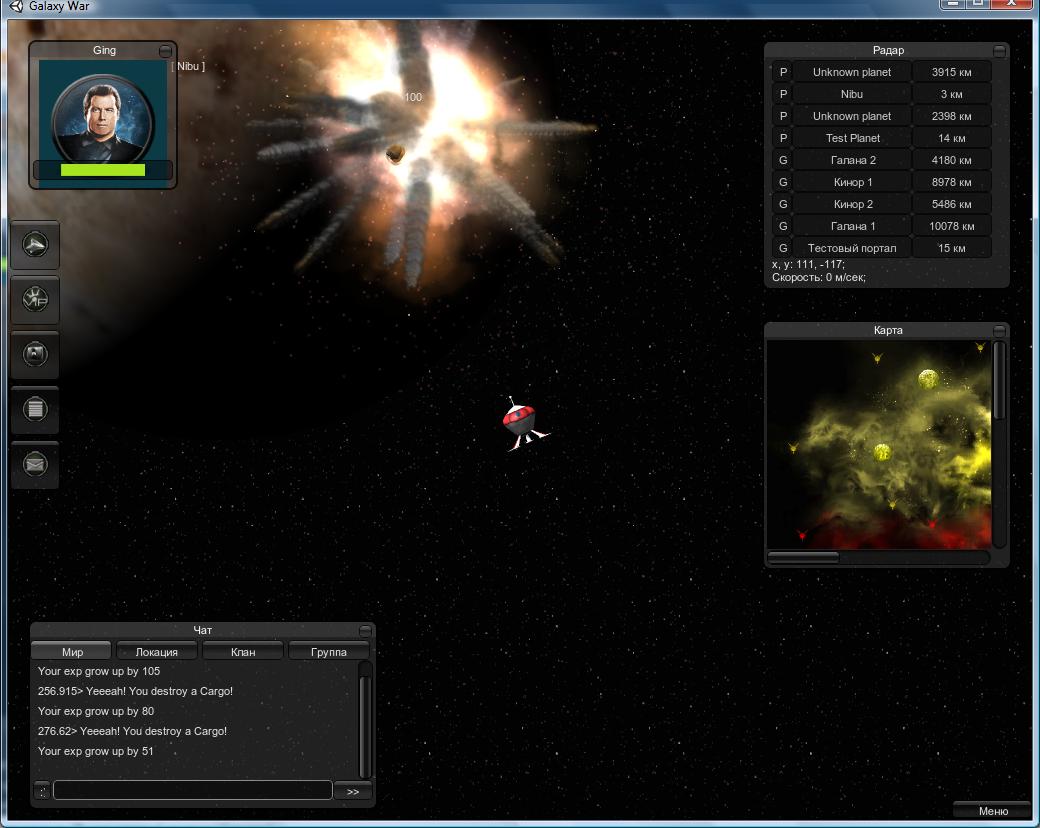Click the Ging character portrait
1040x828 pixels.
tap(103, 118)
